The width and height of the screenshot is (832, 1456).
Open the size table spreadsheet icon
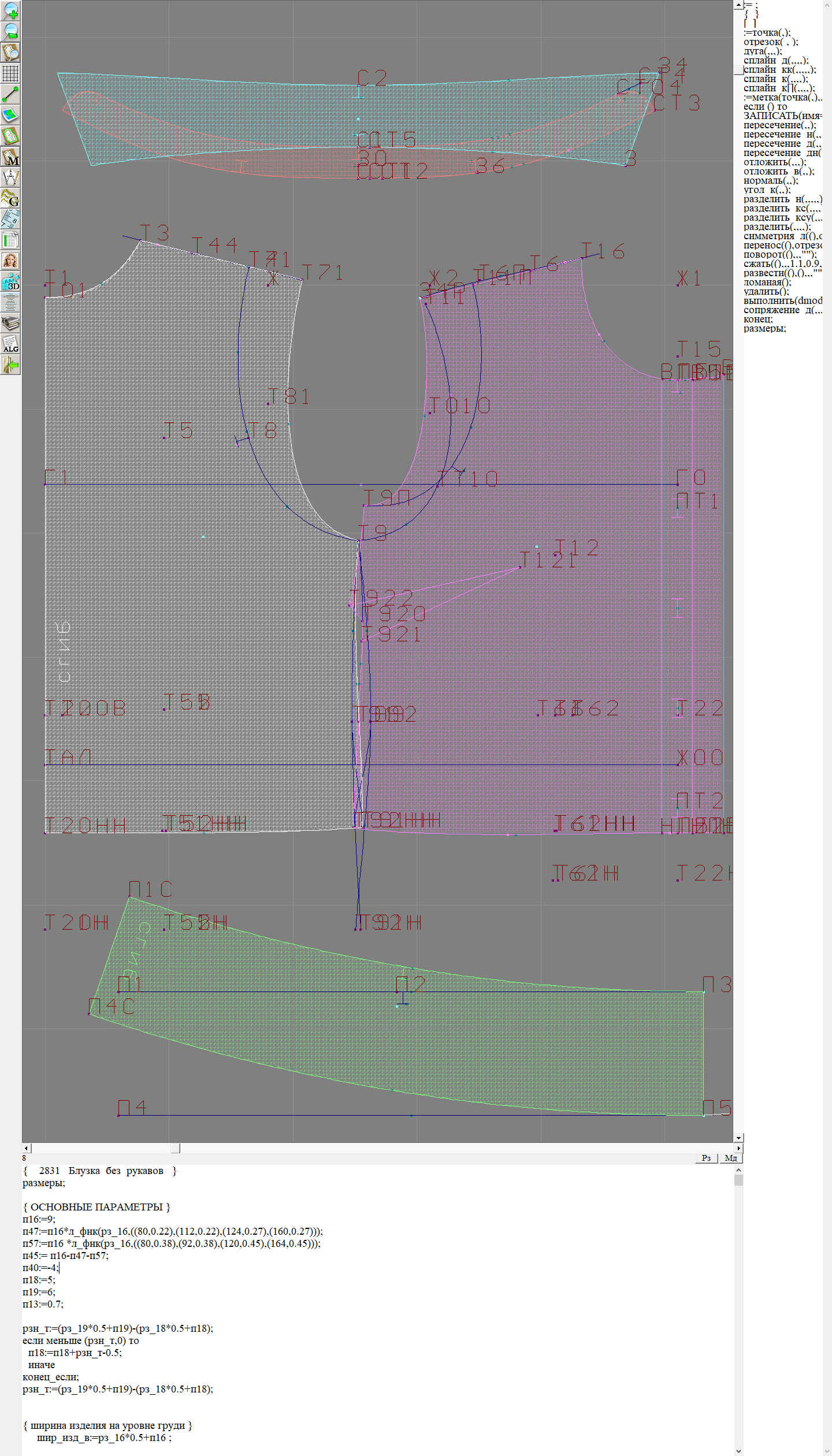(11, 240)
